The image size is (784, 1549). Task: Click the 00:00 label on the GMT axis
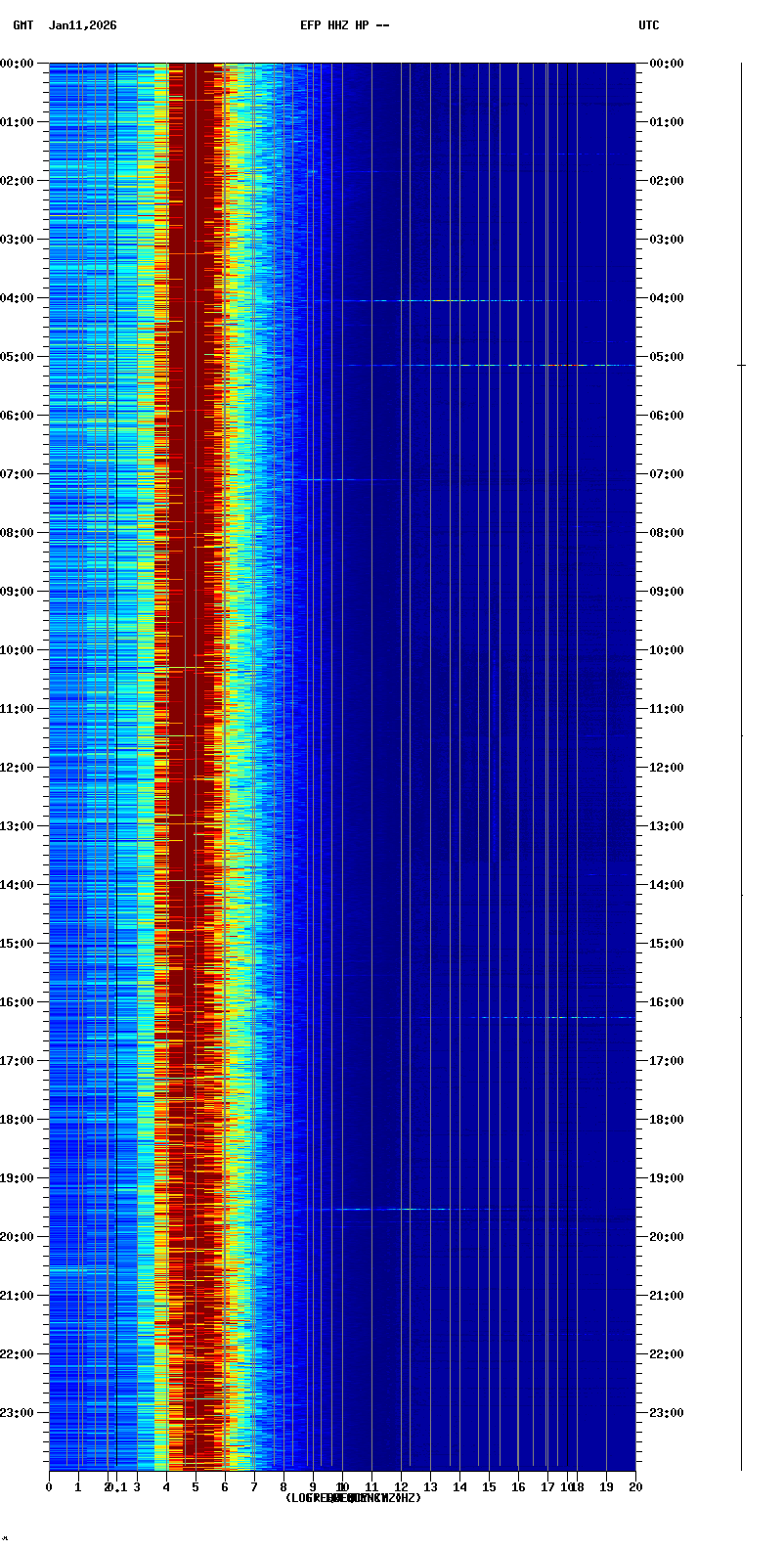point(18,64)
